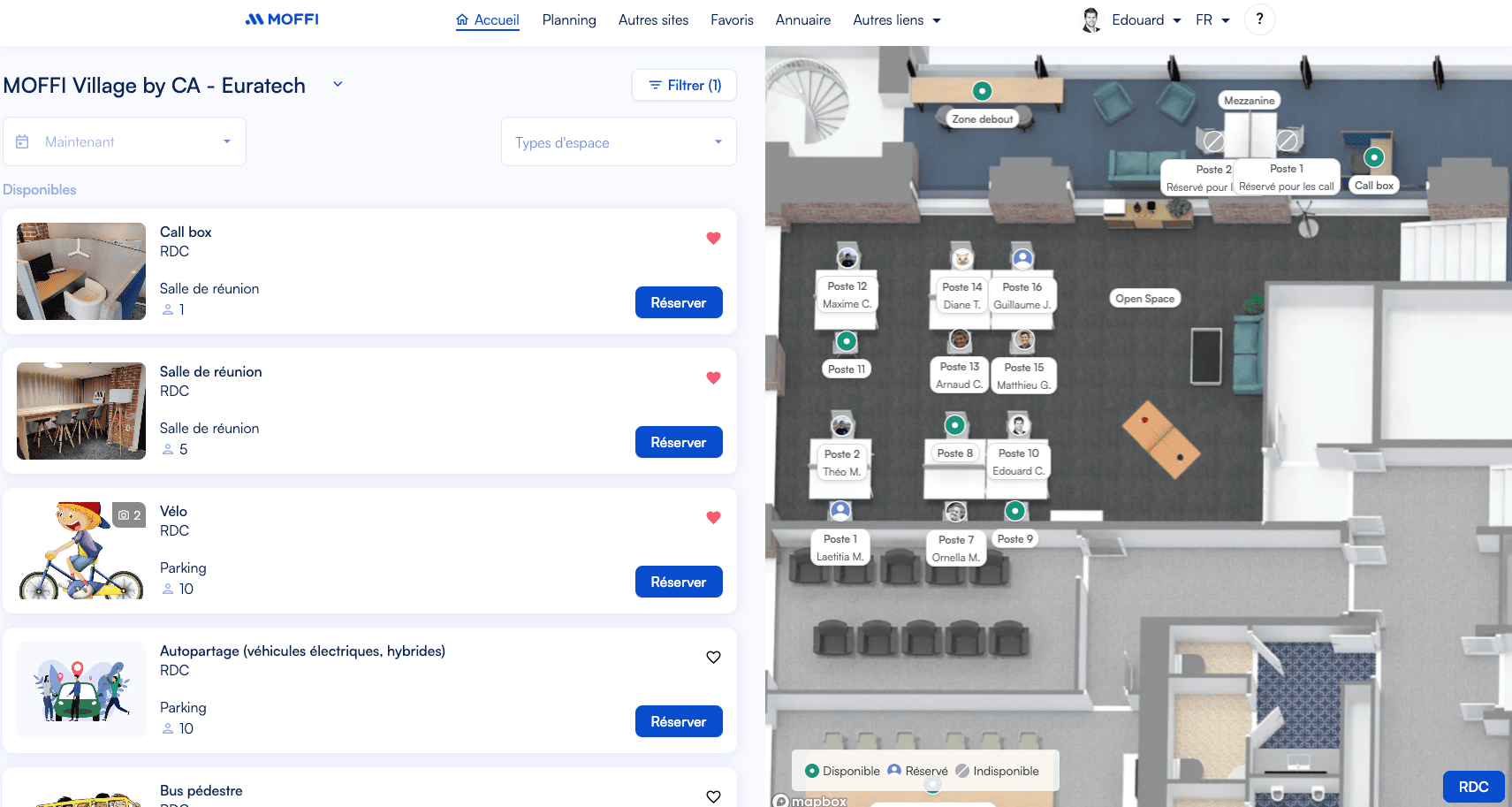
Task: Click the Call box label on map
Action: point(1374,186)
